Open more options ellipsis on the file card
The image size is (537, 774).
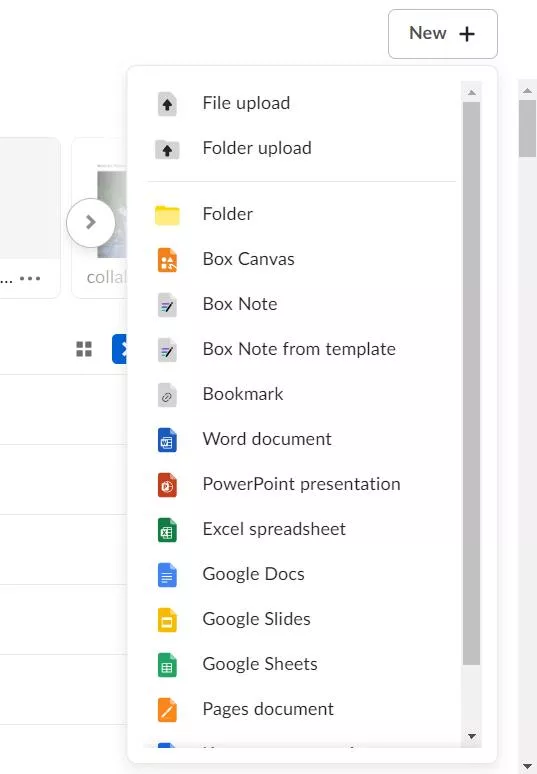[30, 278]
